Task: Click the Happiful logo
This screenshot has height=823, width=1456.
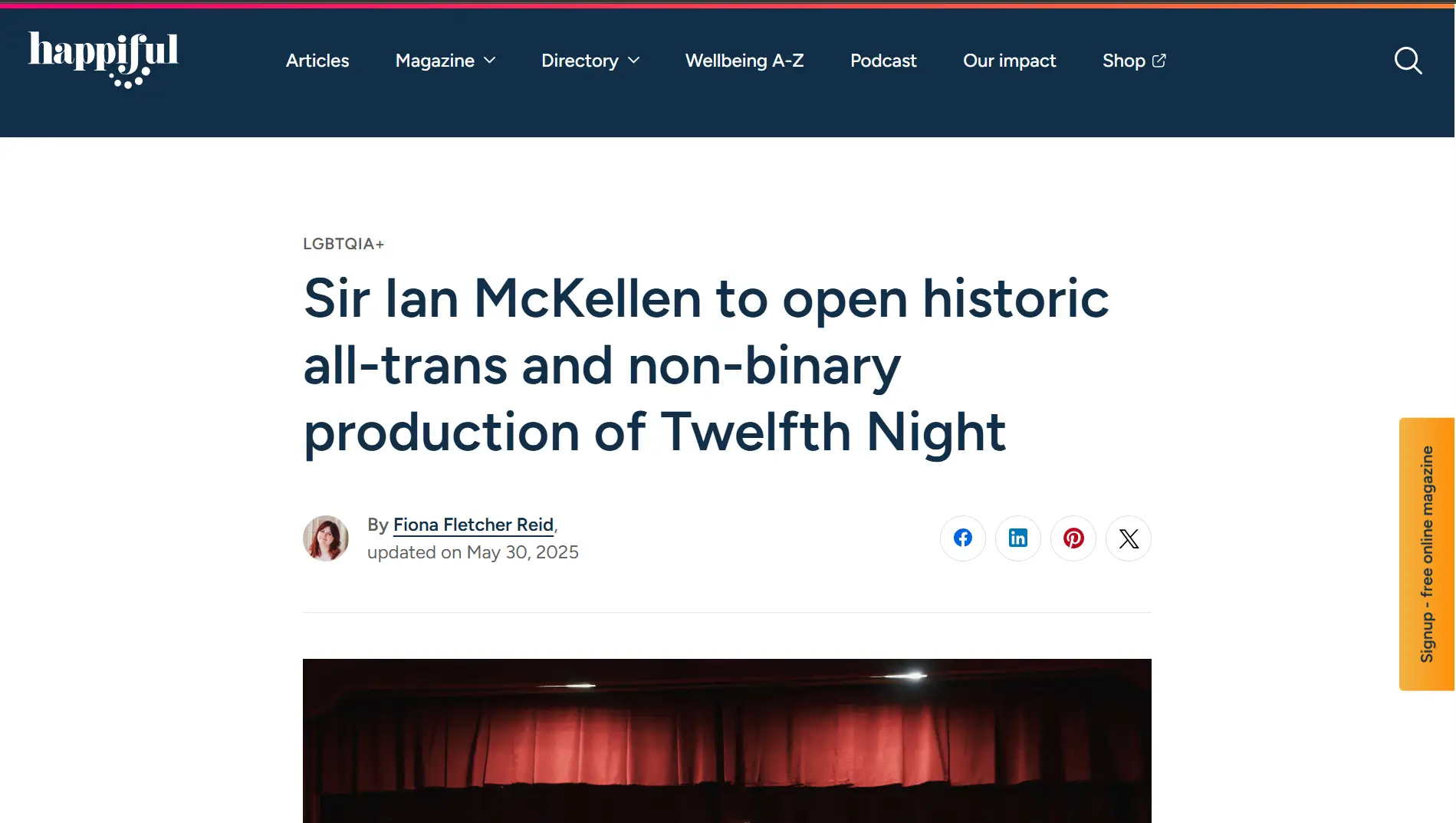Action: [x=104, y=60]
